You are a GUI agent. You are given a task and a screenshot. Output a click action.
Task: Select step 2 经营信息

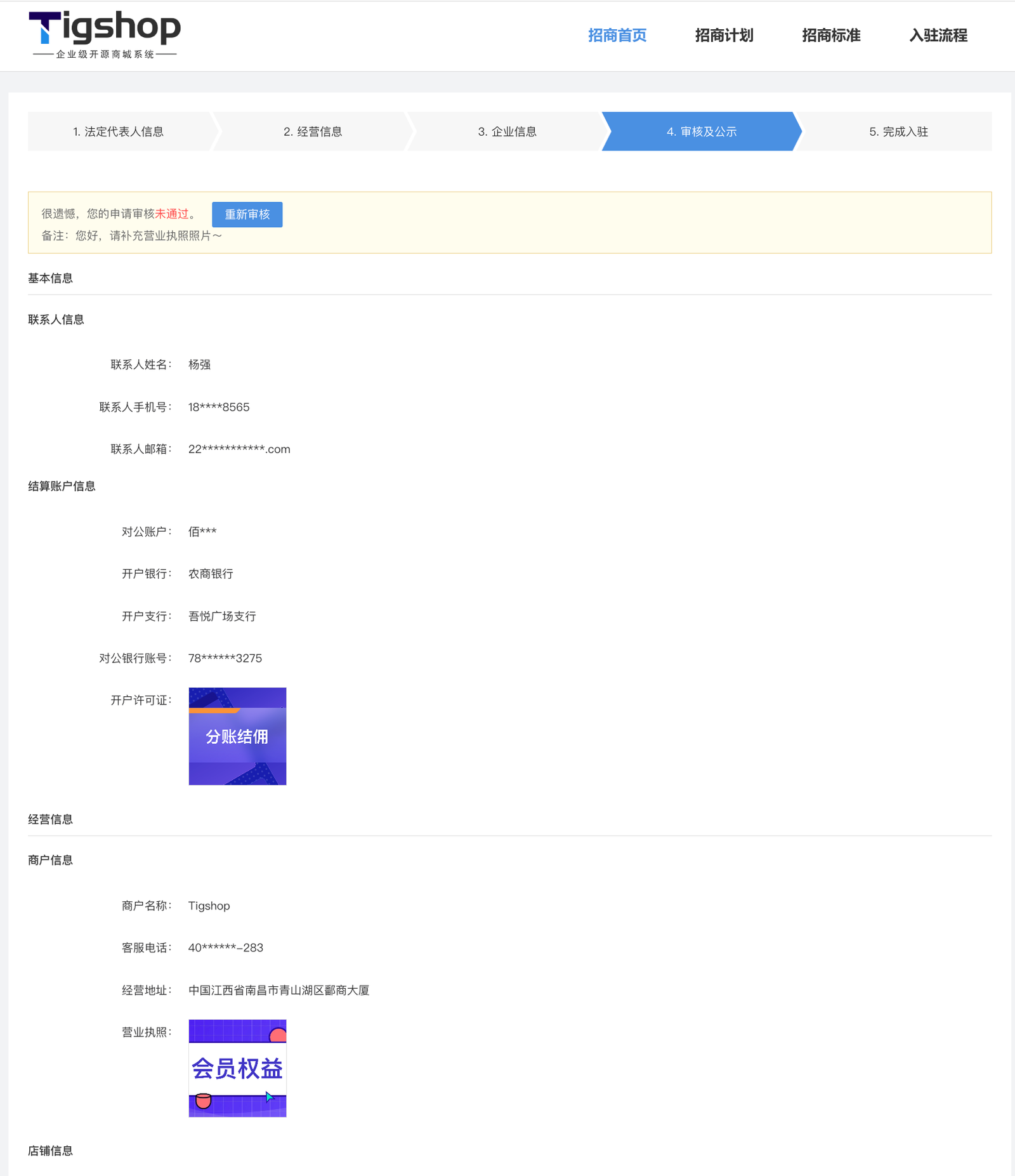pos(313,132)
